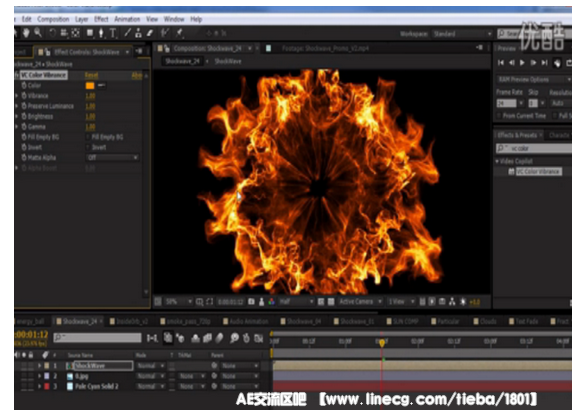The width and height of the screenshot is (572, 416).
Task: Expand the Brightness property triangle
Action: pyautogui.click(x=16, y=116)
